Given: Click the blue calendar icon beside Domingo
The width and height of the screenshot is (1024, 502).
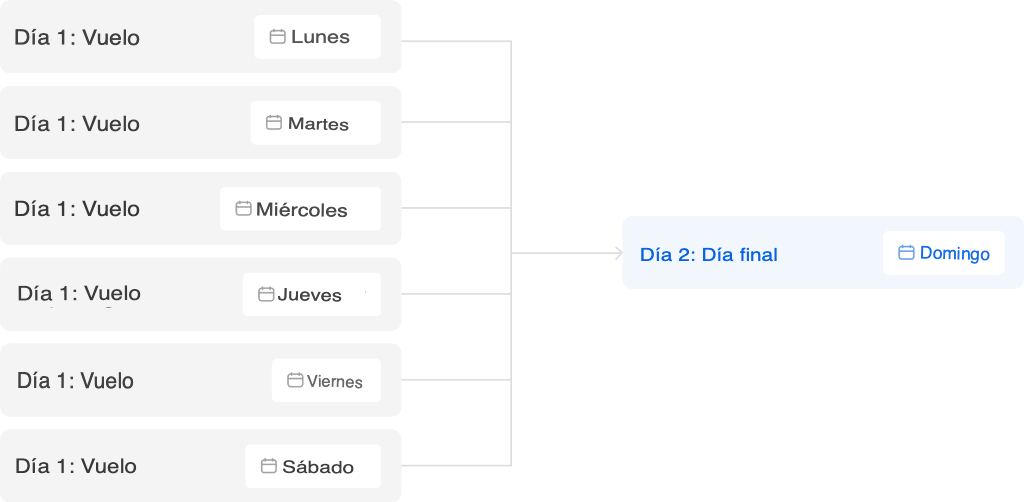Looking at the screenshot, I should pos(906,253).
